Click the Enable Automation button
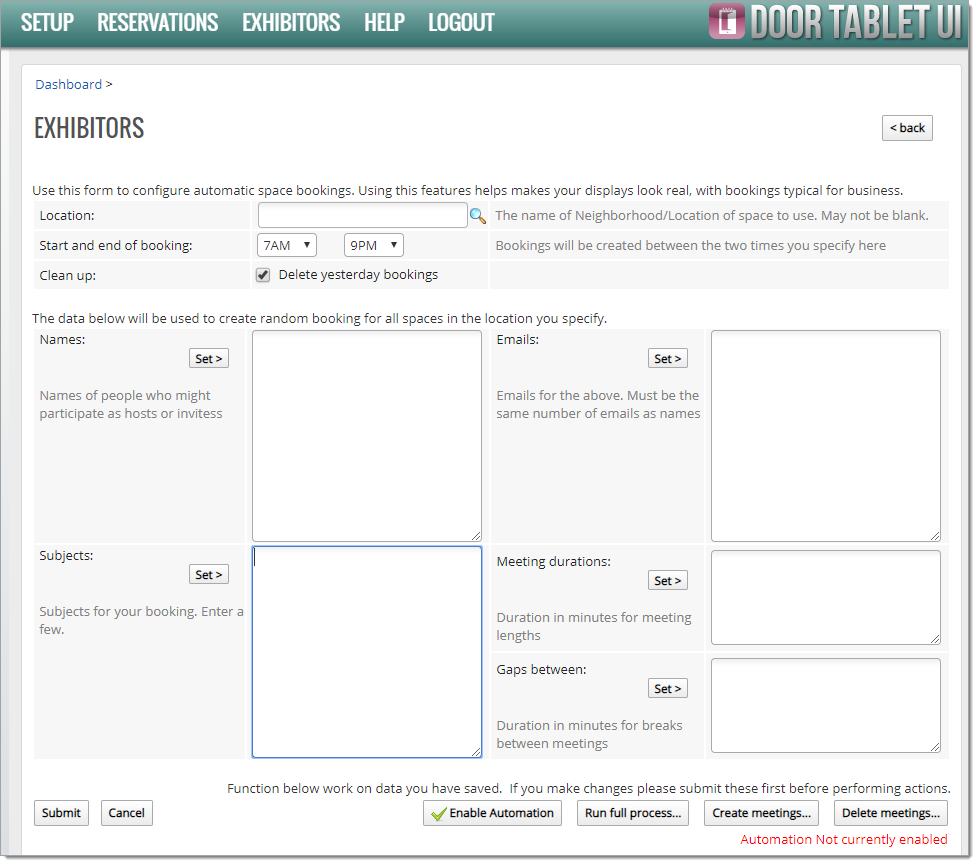 (x=492, y=813)
